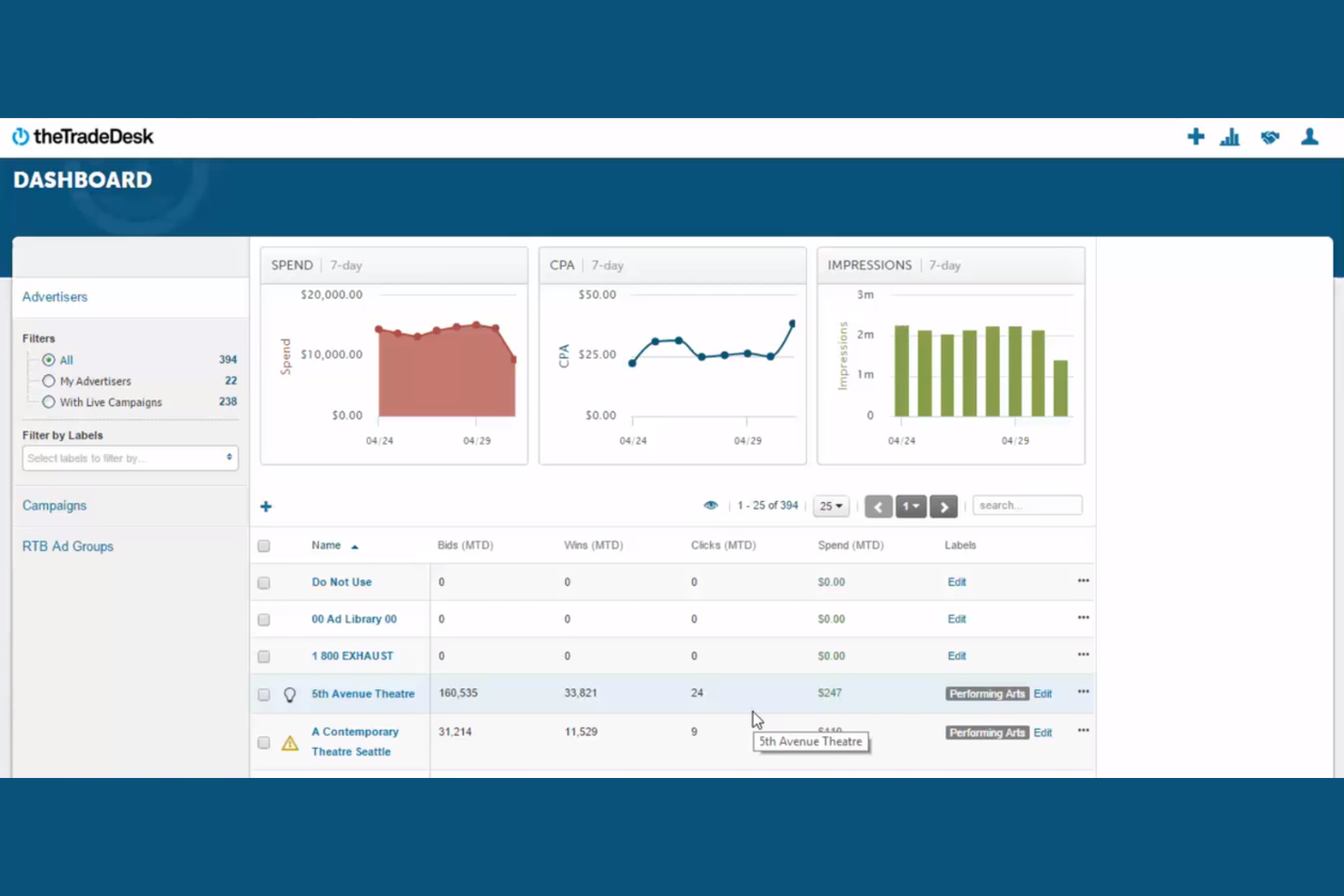
Task: Click lightbulb icon for 5th Avenue Theatre
Action: 290,694
